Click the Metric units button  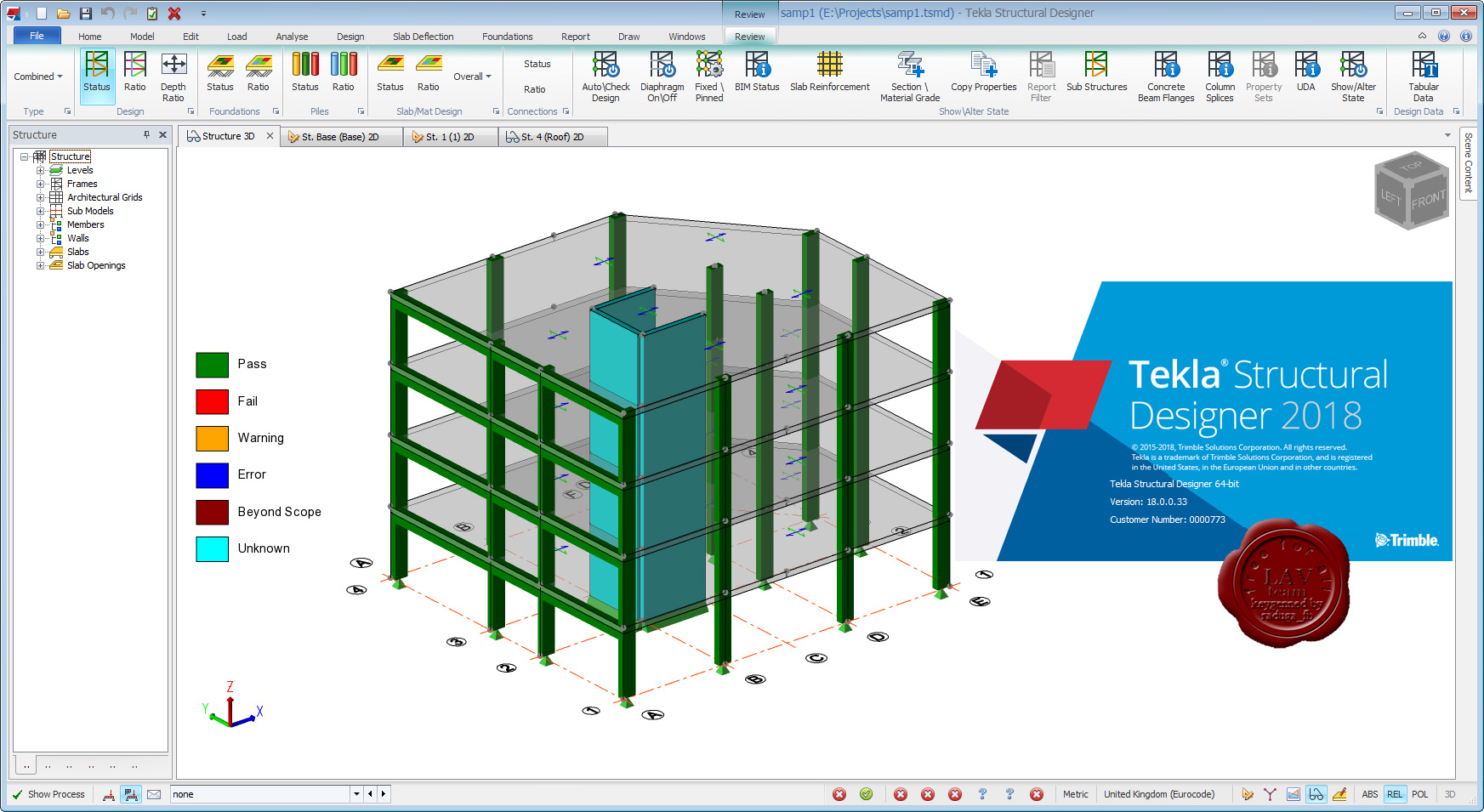[x=1075, y=794]
